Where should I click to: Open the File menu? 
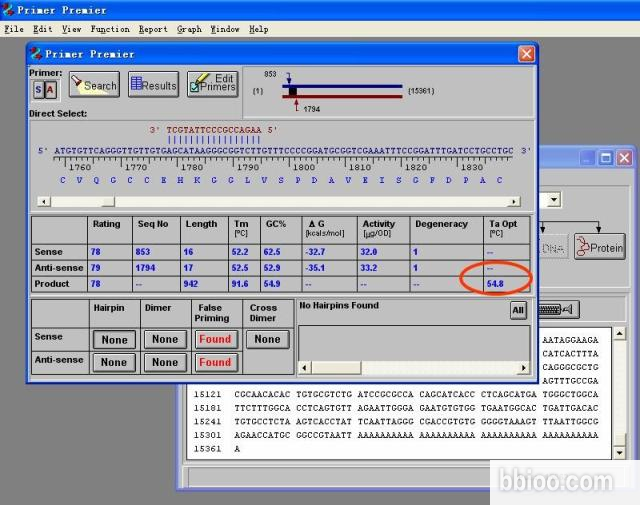[x=14, y=29]
